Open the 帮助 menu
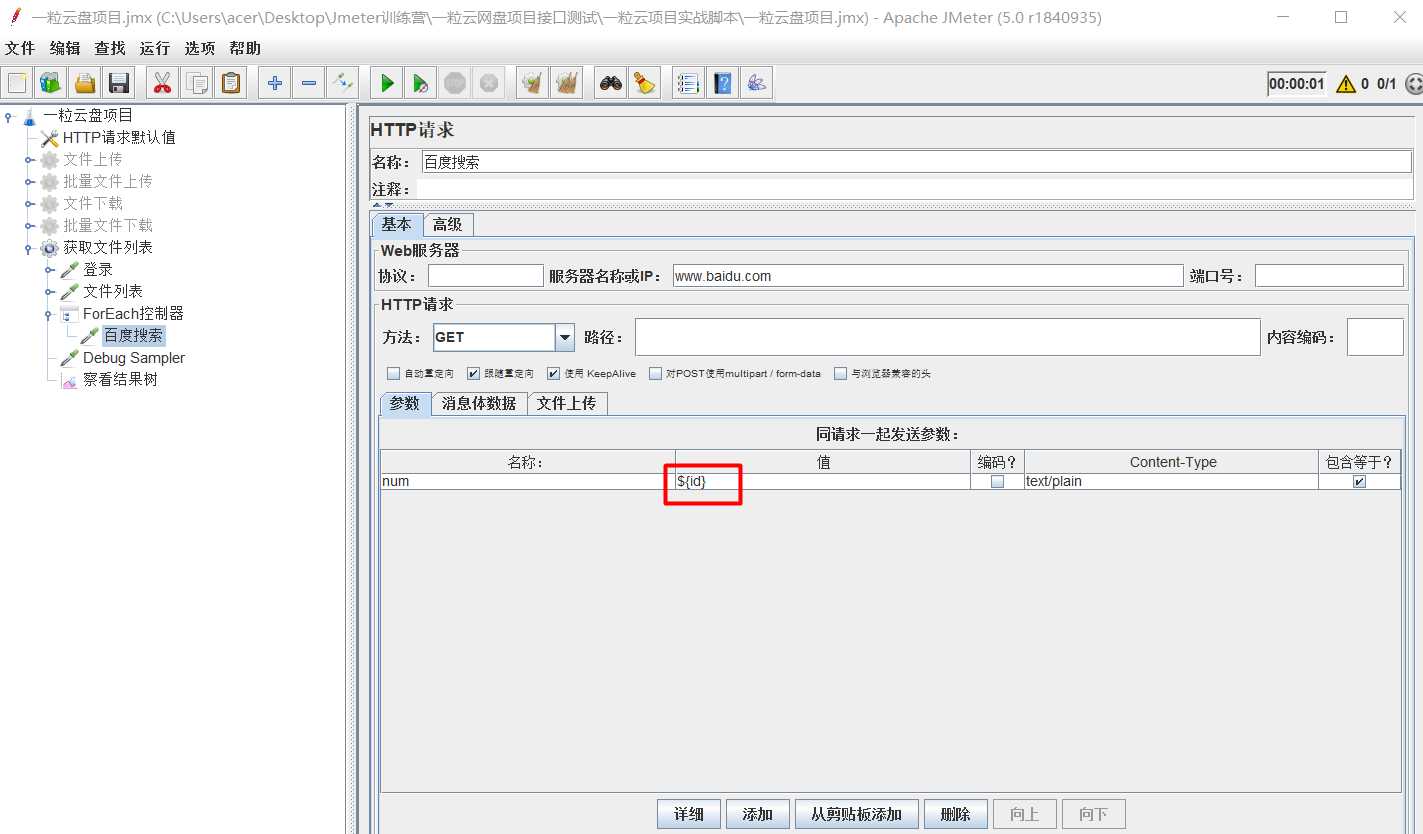 pyautogui.click(x=245, y=48)
